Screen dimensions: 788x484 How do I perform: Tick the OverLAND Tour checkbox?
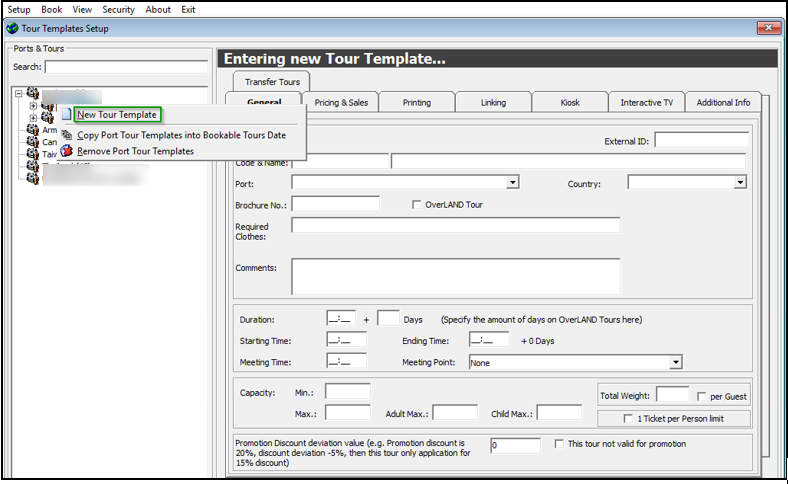tap(416, 205)
